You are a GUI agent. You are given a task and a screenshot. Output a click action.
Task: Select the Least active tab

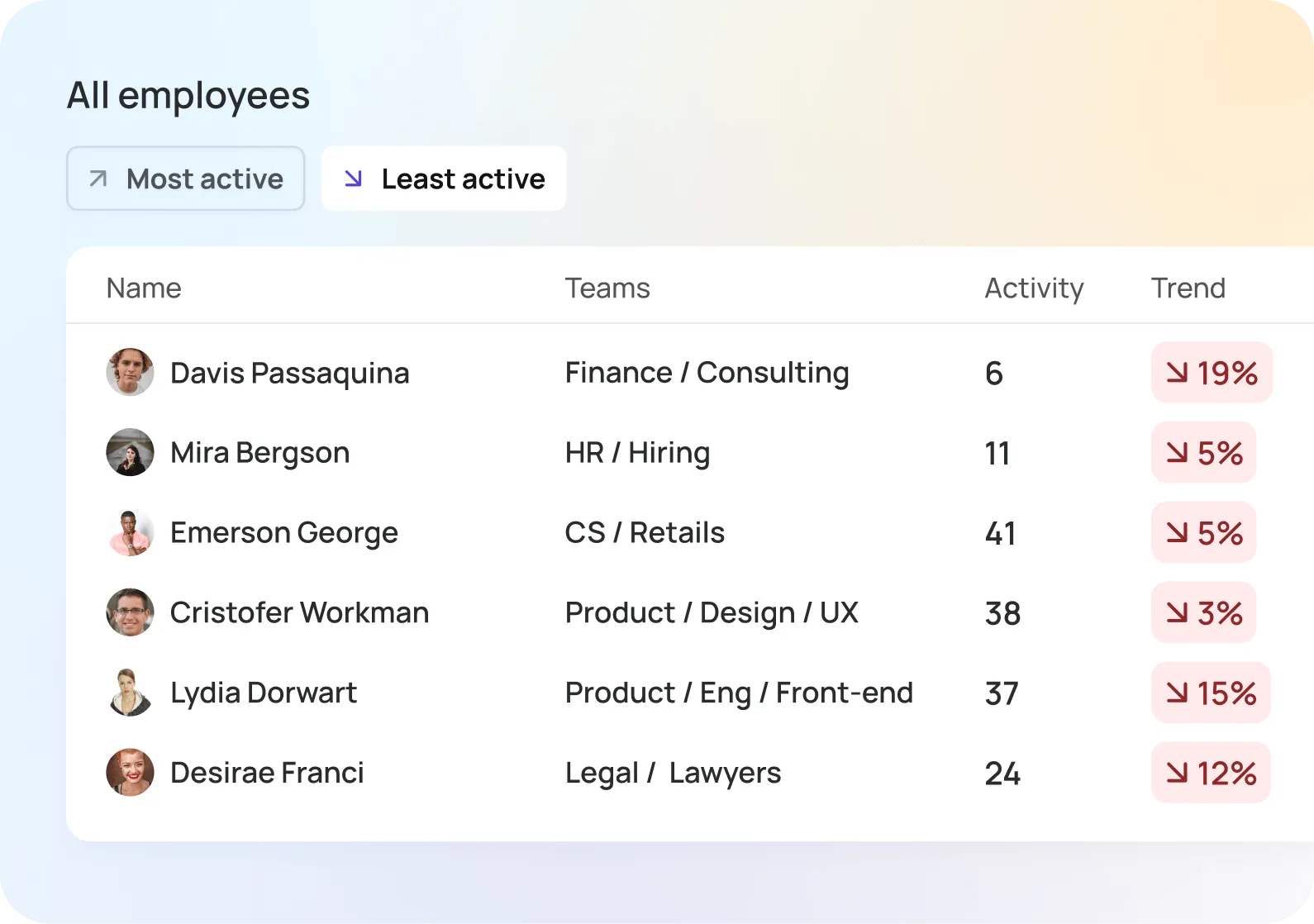pyautogui.click(x=444, y=179)
